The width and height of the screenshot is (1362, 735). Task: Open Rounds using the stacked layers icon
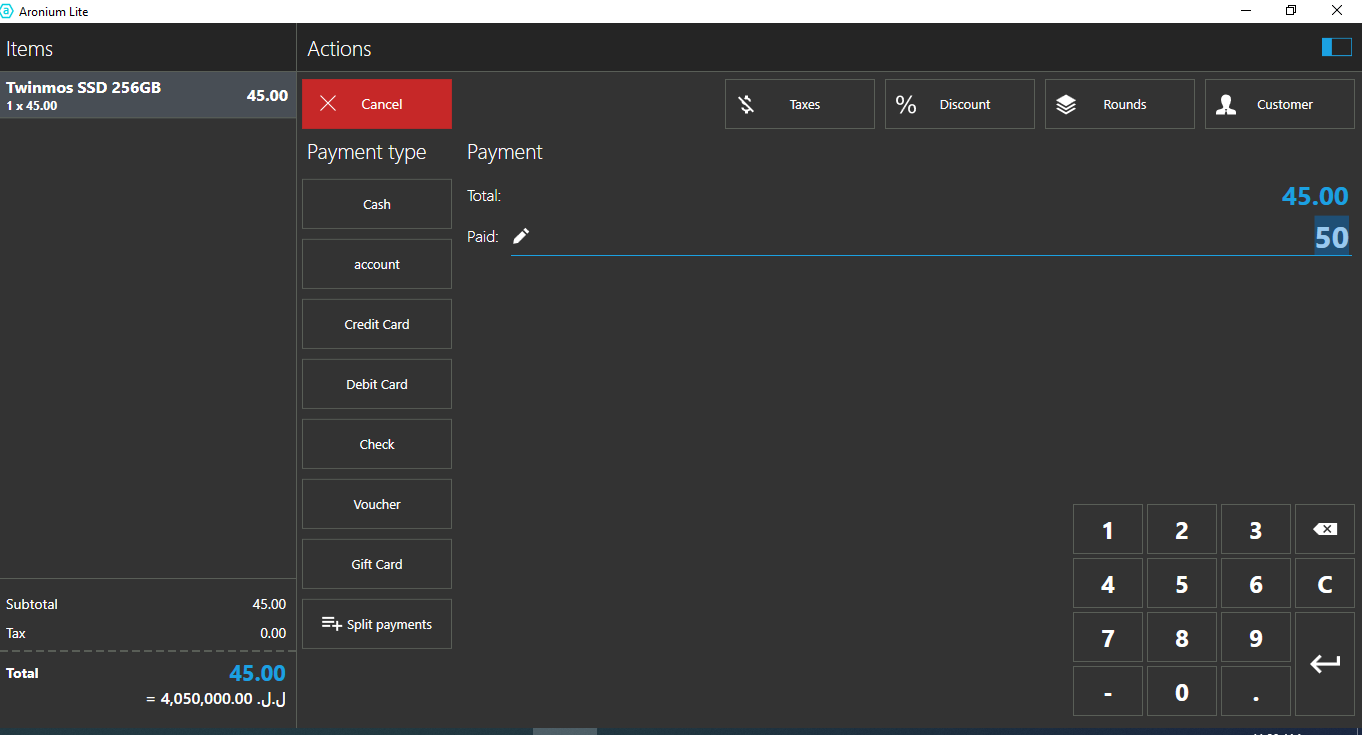(x=1066, y=105)
